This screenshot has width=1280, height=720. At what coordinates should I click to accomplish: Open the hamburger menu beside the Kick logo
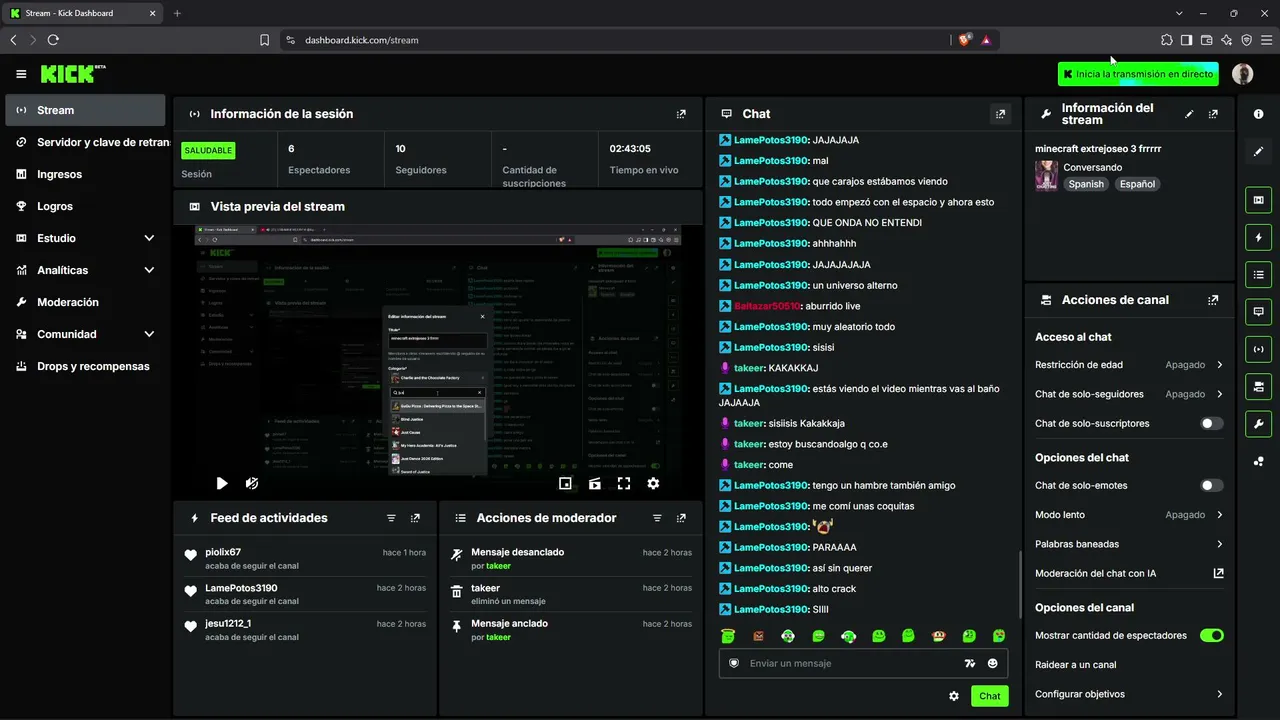tap(21, 74)
